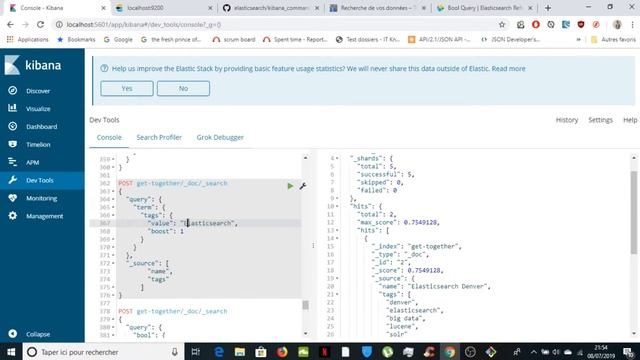Go to Dashboard in sidebar

(41, 127)
